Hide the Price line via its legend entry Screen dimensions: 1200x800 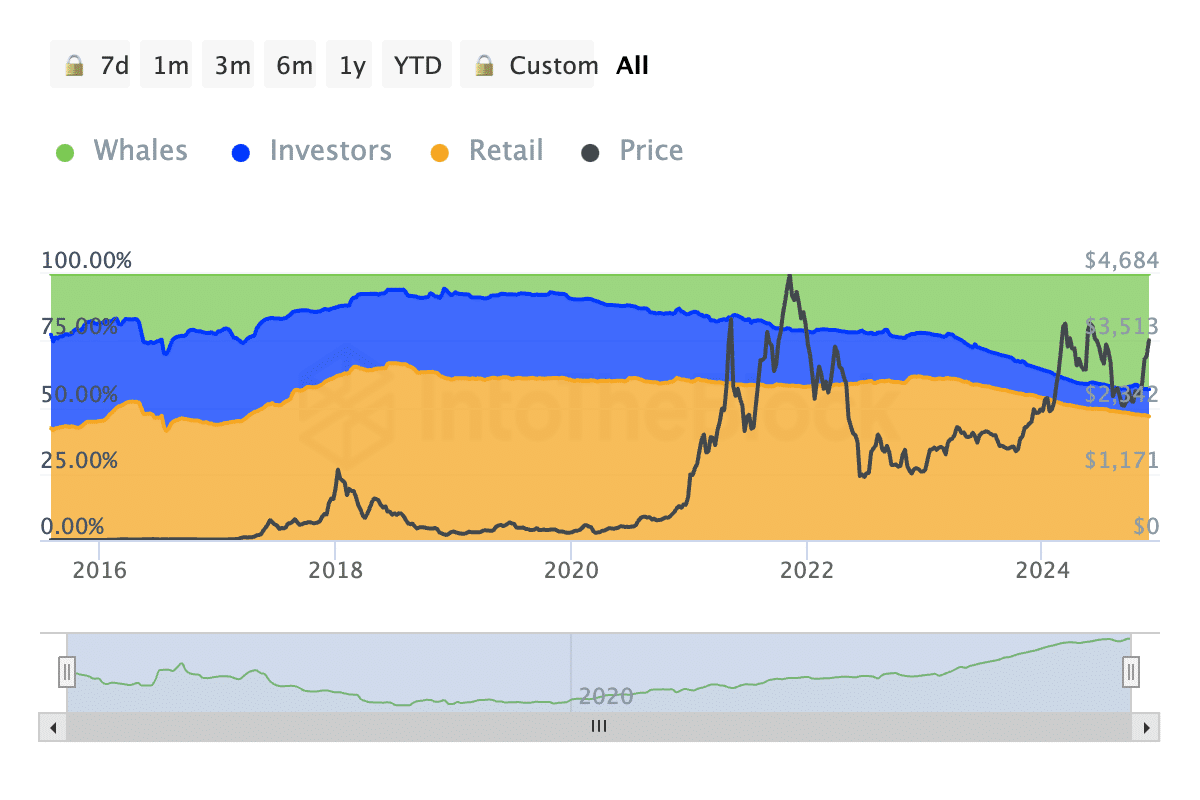pos(651,150)
